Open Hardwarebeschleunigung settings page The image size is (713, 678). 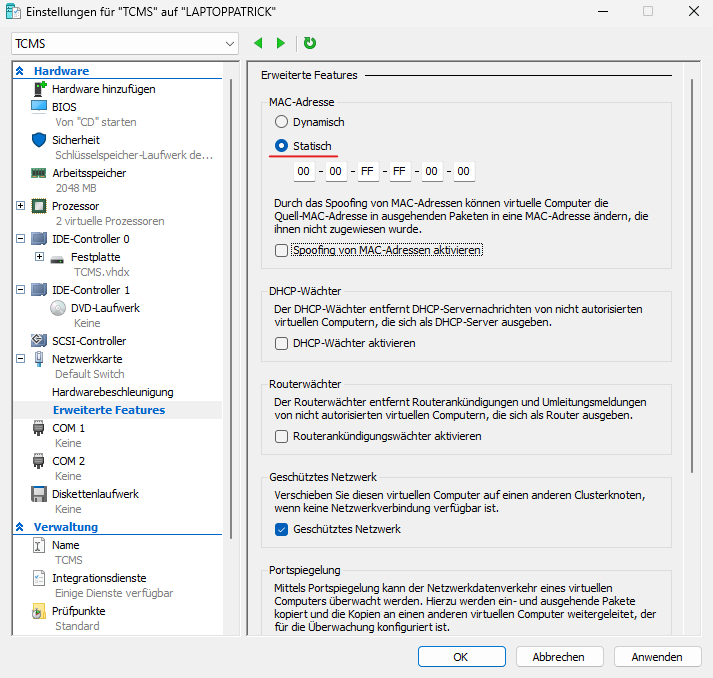coord(112,392)
